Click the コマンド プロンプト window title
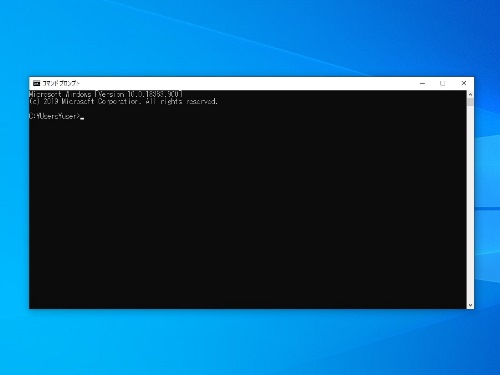This screenshot has width=500, height=375. tap(61, 83)
